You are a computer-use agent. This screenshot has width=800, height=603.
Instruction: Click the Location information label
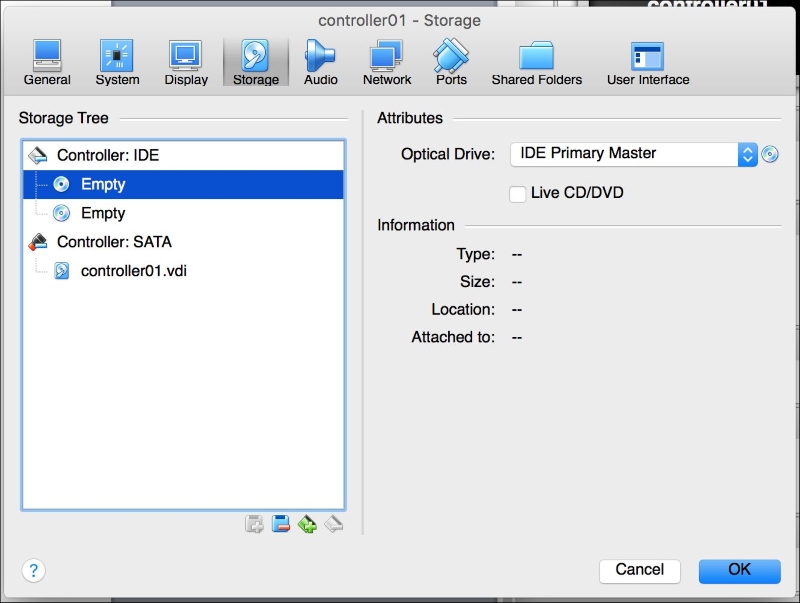tap(463, 309)
